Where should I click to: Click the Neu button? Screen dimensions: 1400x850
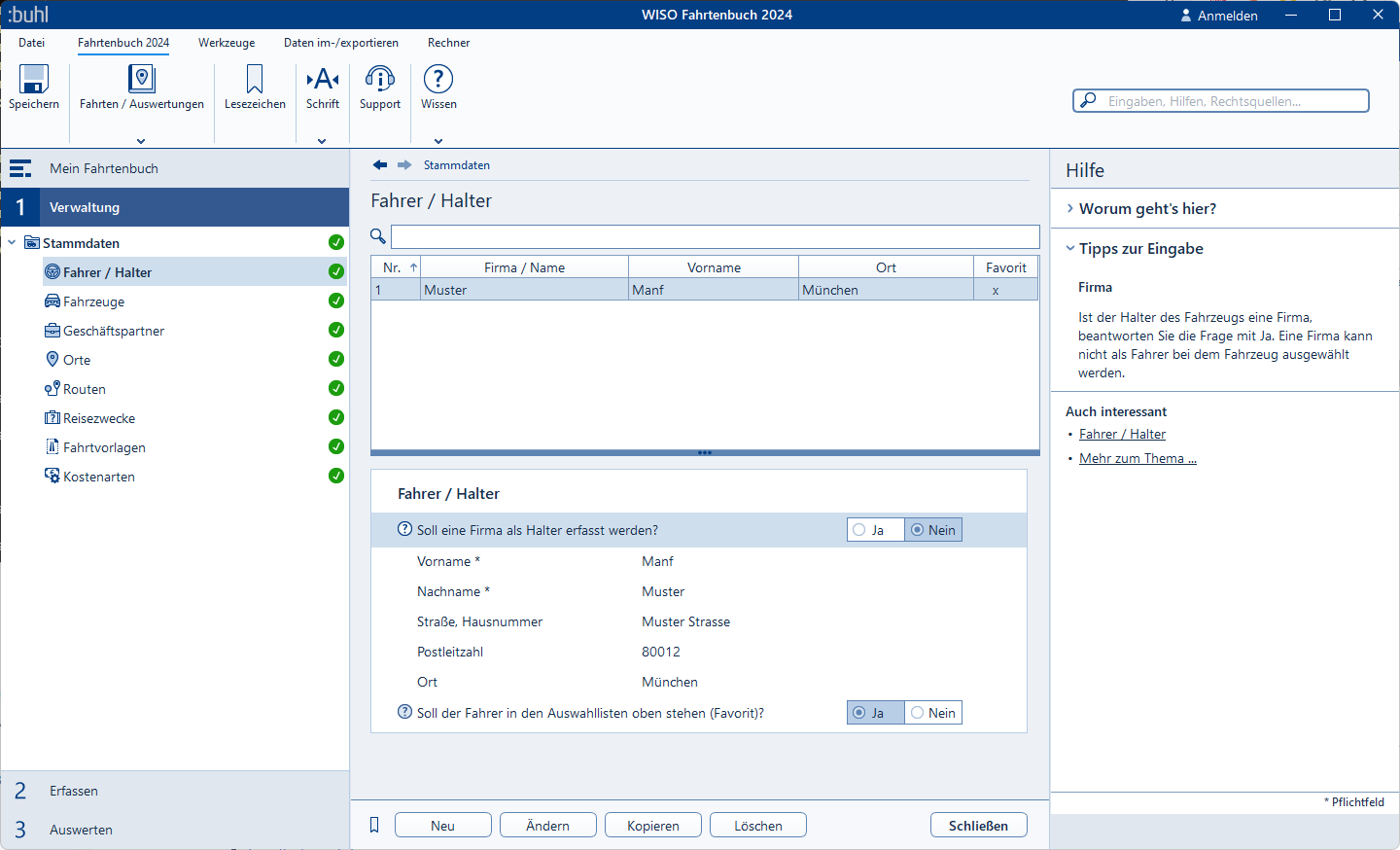(x=443, y=825)
